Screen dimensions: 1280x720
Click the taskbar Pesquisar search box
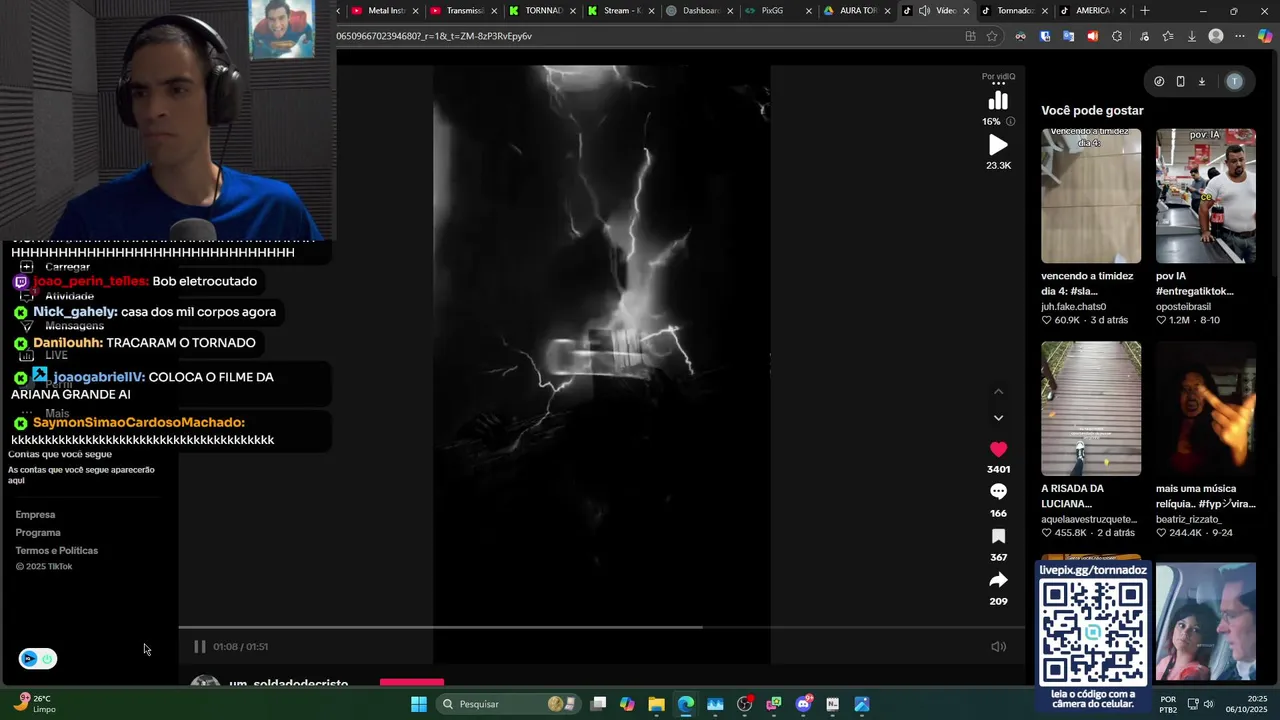pyautogui.click(x=507, y=704)
